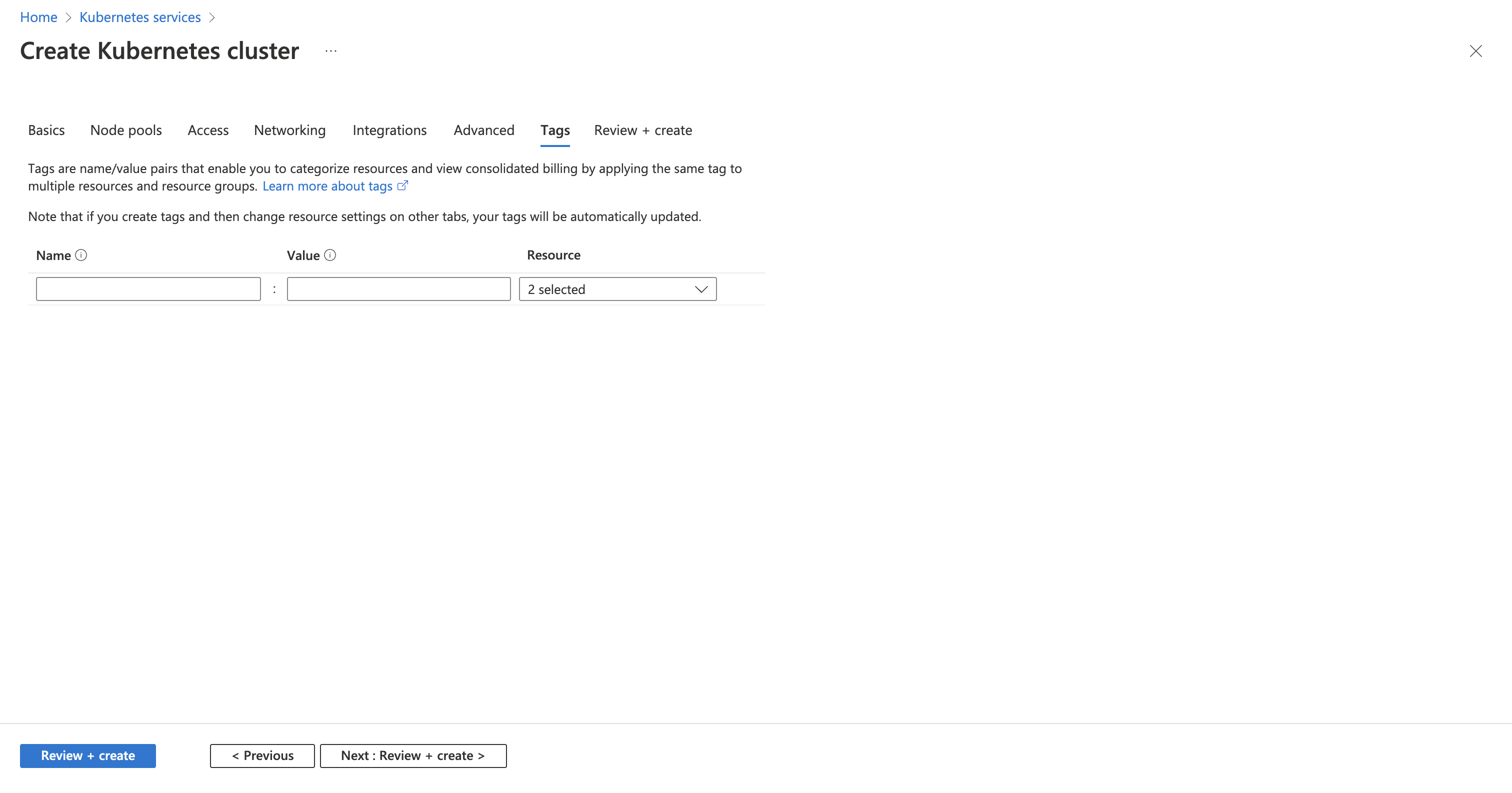Viewport: 1512px width, 793px height.
Task: Focus the tag Value input field
Action: 398,289
